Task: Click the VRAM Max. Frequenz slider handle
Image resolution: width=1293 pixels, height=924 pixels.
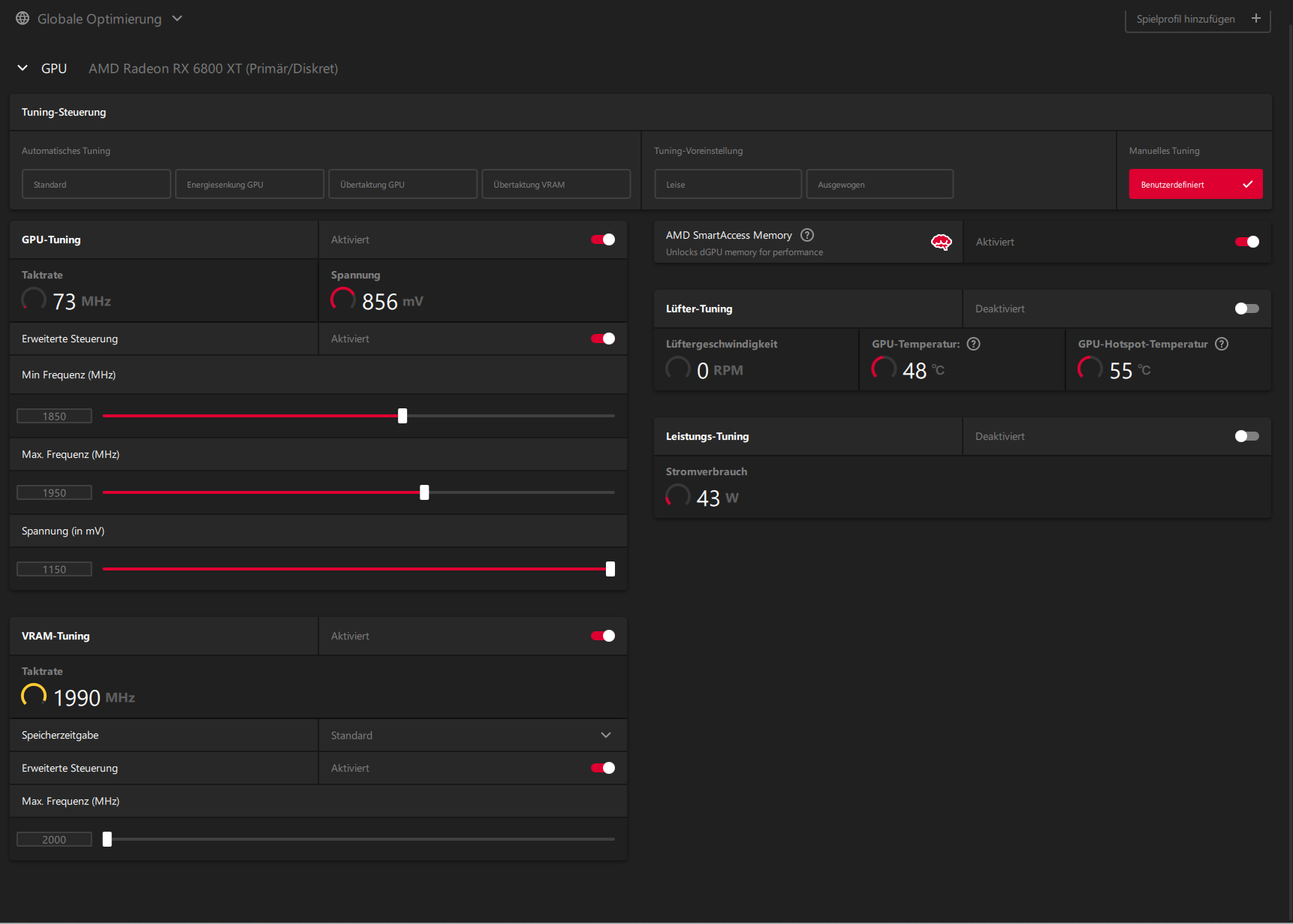Action: pos(107,839)
